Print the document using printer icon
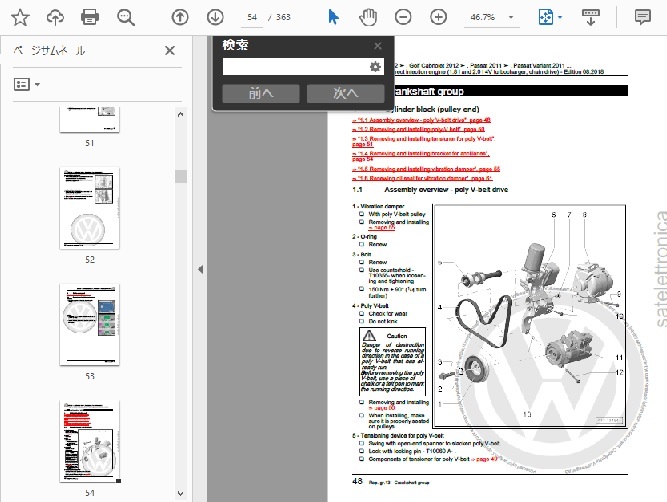 click(x=90, y=17)
